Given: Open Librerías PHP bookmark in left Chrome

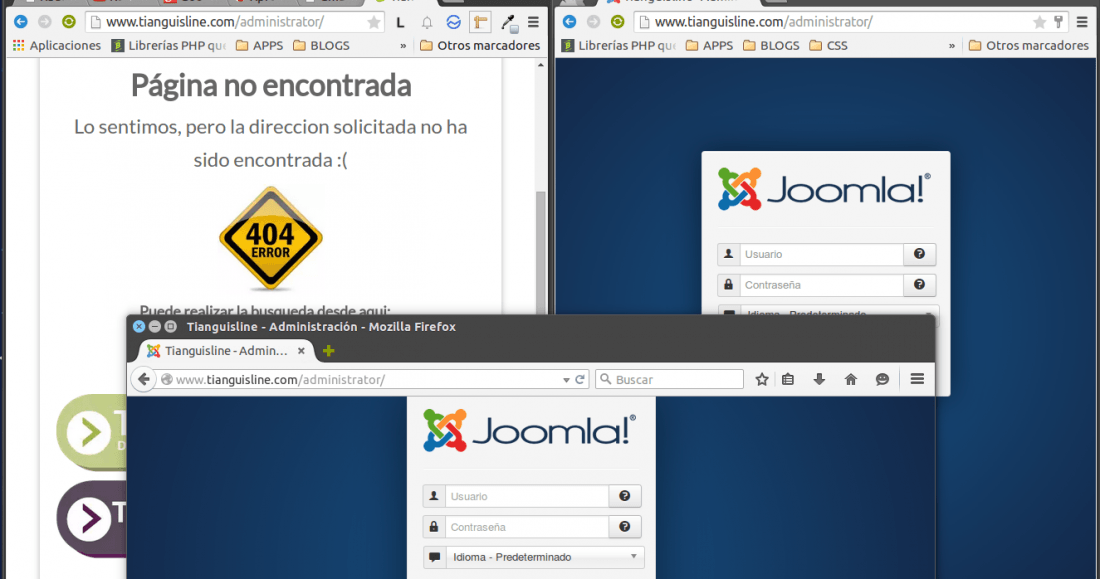Looking at the screenshot, I should [x=168, y=46].
